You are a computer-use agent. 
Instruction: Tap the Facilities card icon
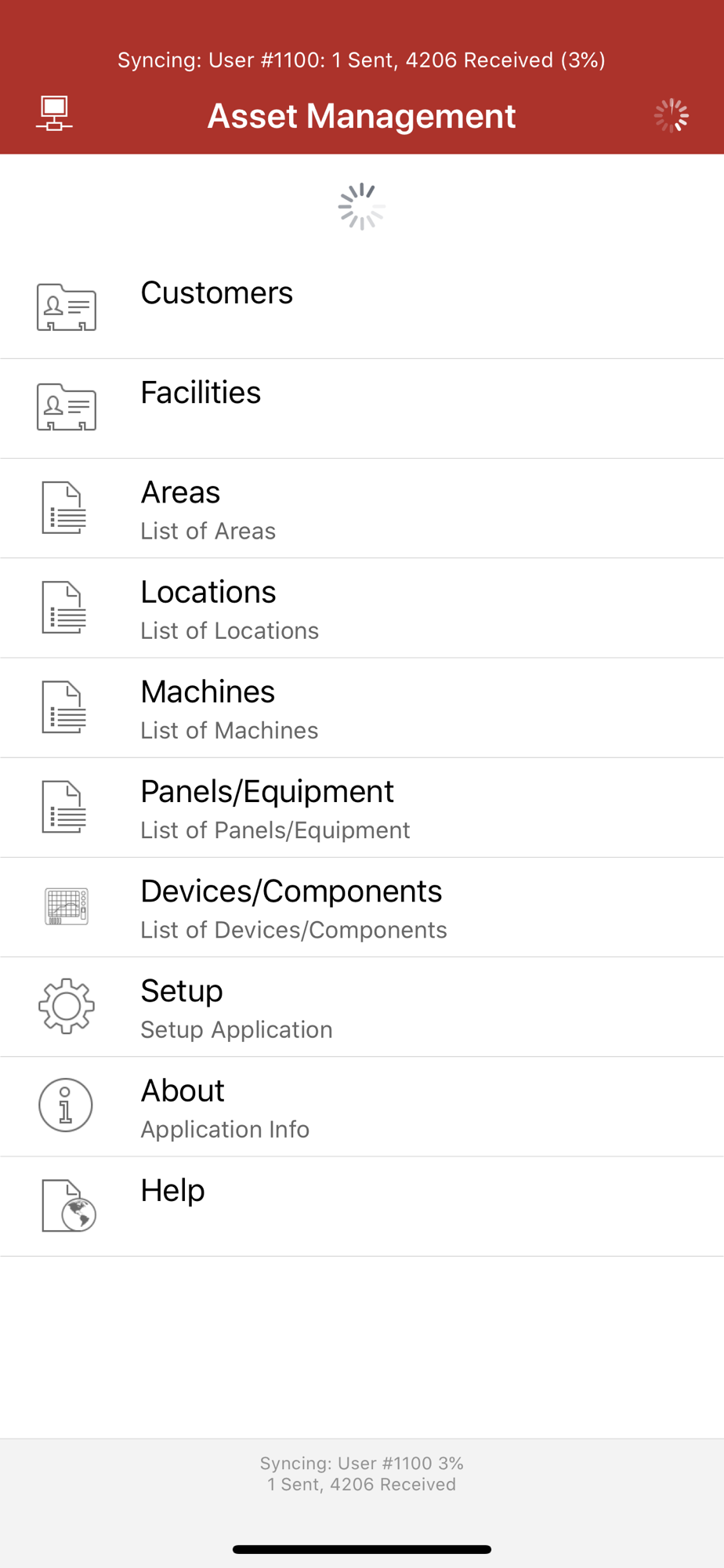coord(67,407)
